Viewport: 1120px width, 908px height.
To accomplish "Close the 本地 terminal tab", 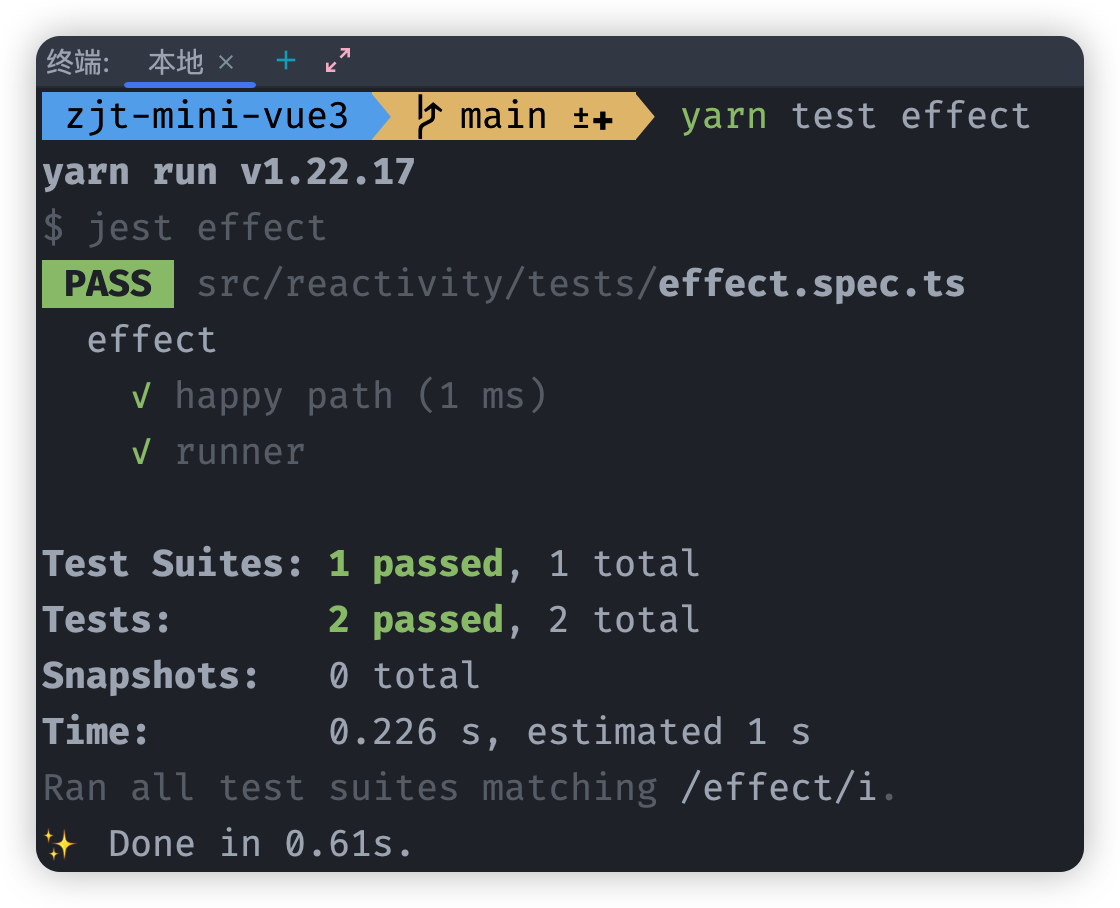I will pyautogui.click(x=226, y=62).
